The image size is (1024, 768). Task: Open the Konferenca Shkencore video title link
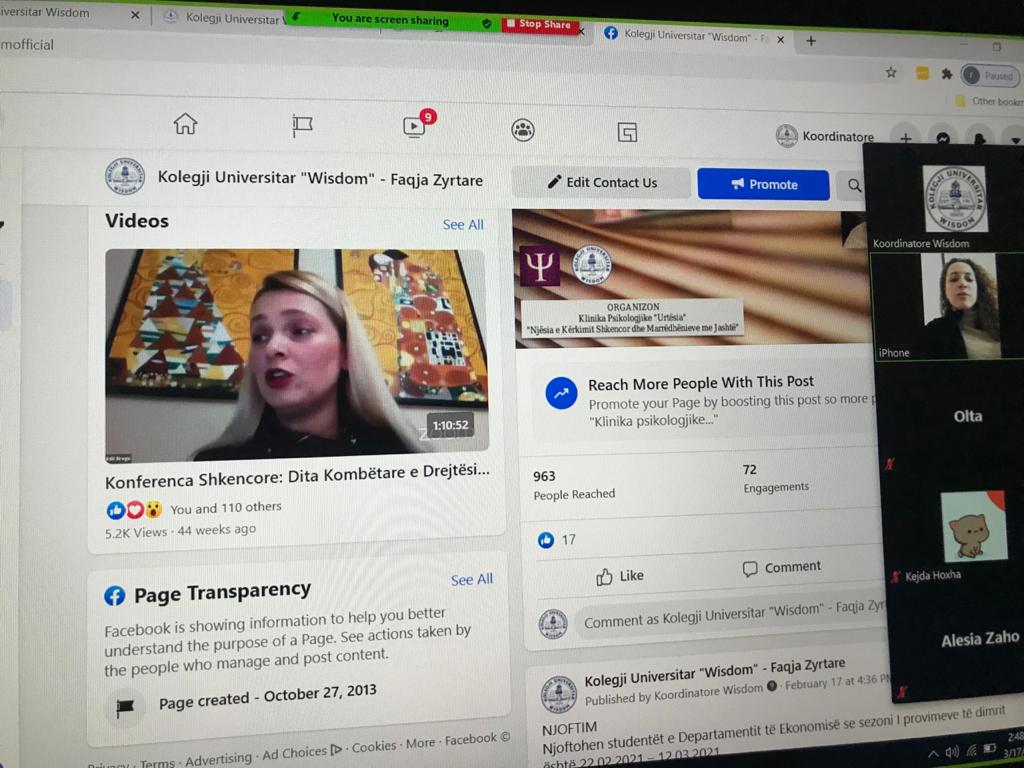(297, 476)
